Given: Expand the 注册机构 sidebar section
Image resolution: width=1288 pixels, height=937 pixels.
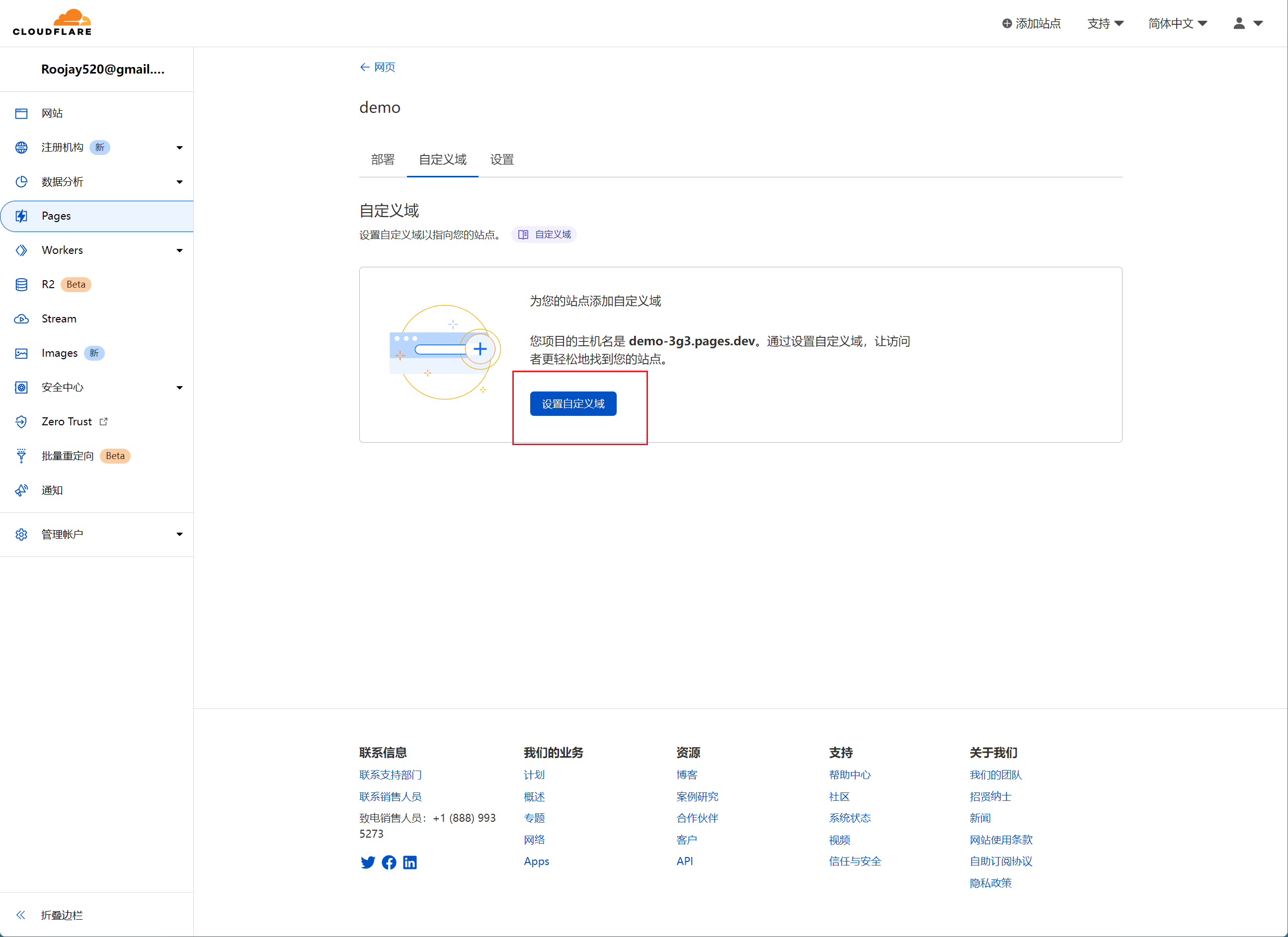Looking at the screenshot, I should (179, 148).
